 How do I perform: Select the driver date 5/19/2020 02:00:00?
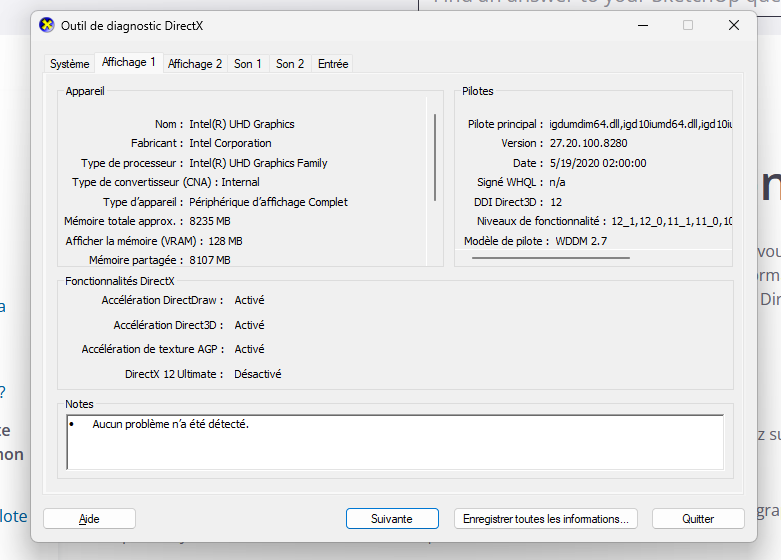[598, 163]
